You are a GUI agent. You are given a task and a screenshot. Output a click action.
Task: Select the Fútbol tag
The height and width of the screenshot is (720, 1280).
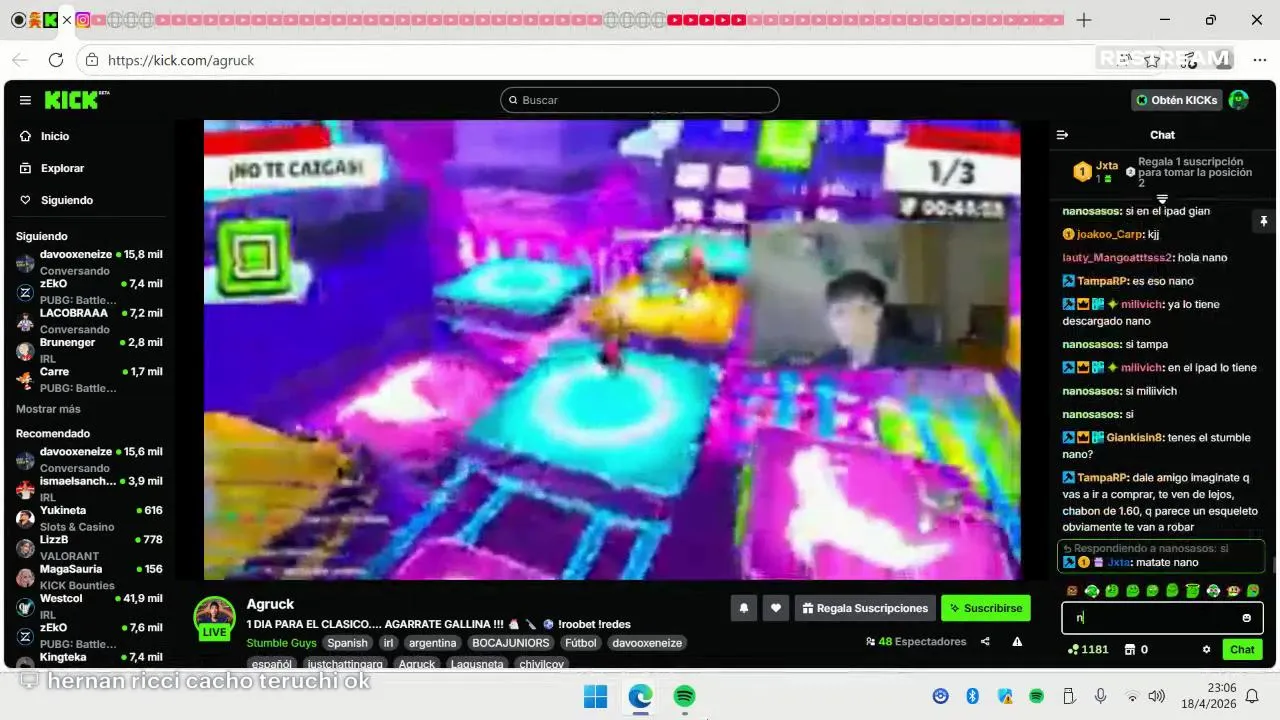(x=580, y=643)
